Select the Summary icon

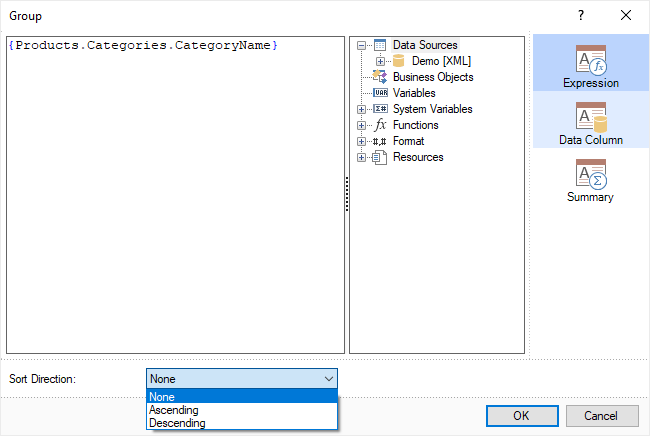[590, 175]
